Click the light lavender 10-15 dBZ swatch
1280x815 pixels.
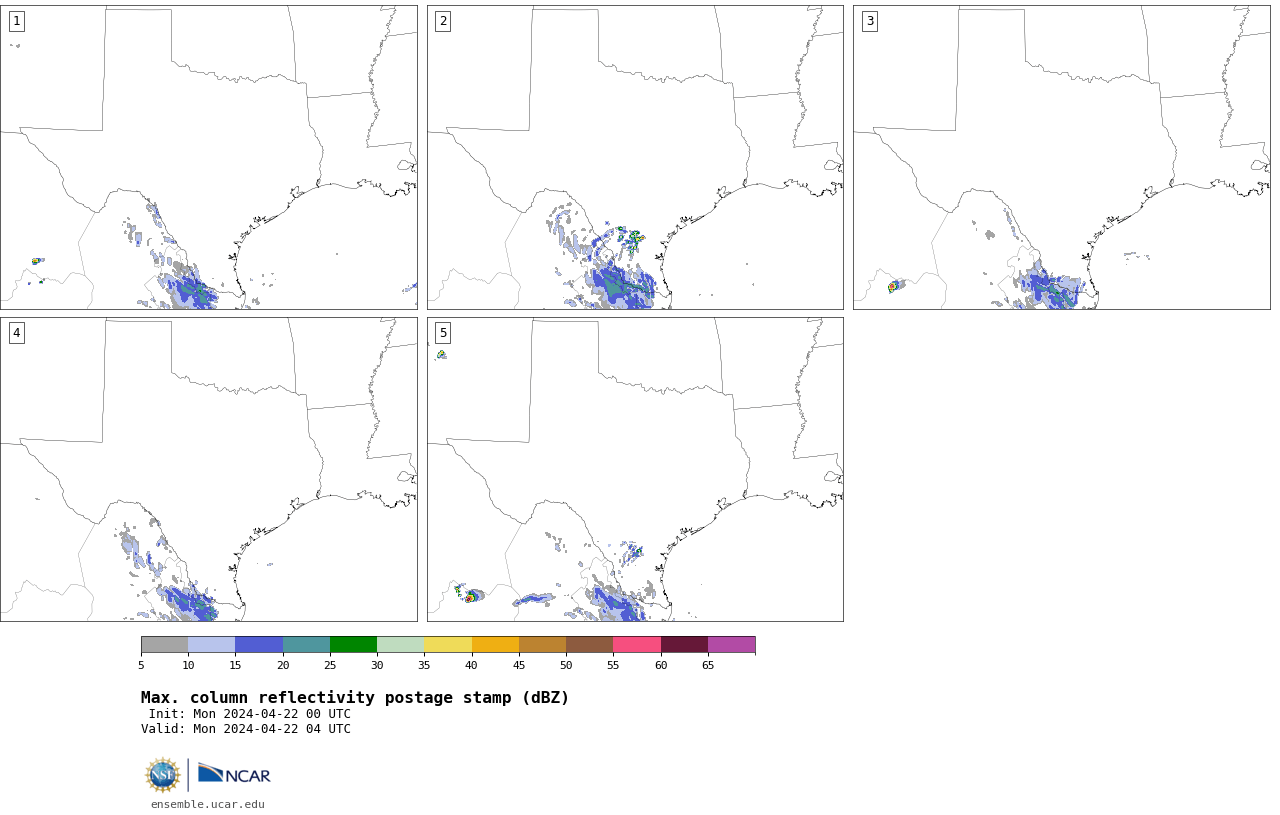pos(212,645)
